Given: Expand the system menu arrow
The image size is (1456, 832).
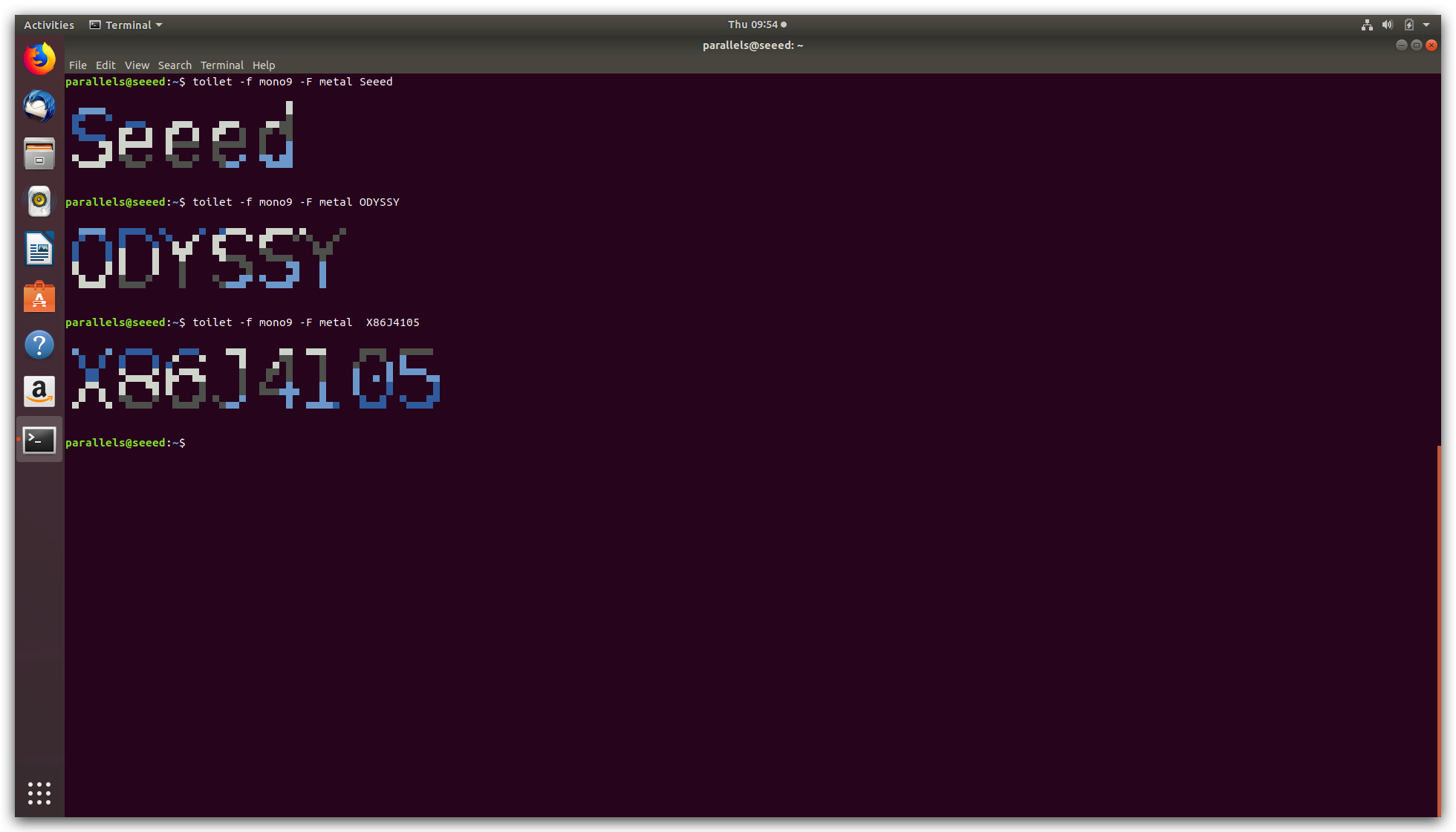Looking at the screenshot, I should point(1426,25).
